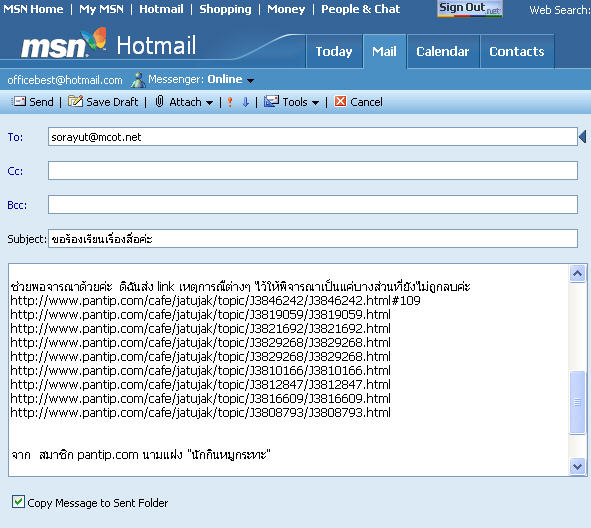This screenshot has width=591, height=528.
Task: Click the Cc: address book link
Action: point(15,171)
